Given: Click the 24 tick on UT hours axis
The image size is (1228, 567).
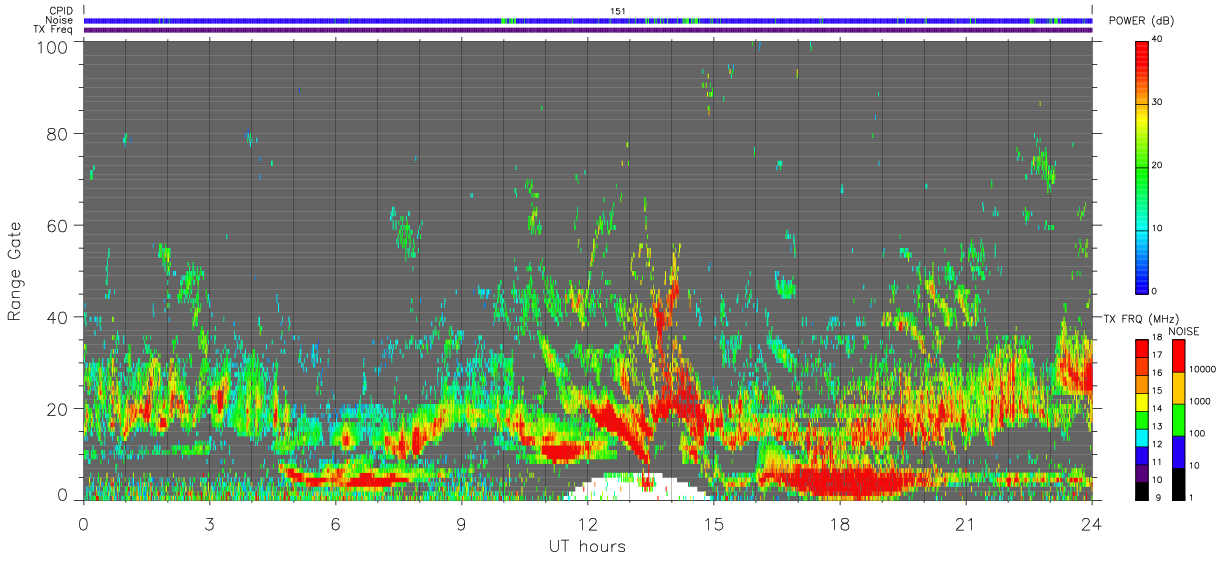Looking at the screenshot, I should [1092, 523].
